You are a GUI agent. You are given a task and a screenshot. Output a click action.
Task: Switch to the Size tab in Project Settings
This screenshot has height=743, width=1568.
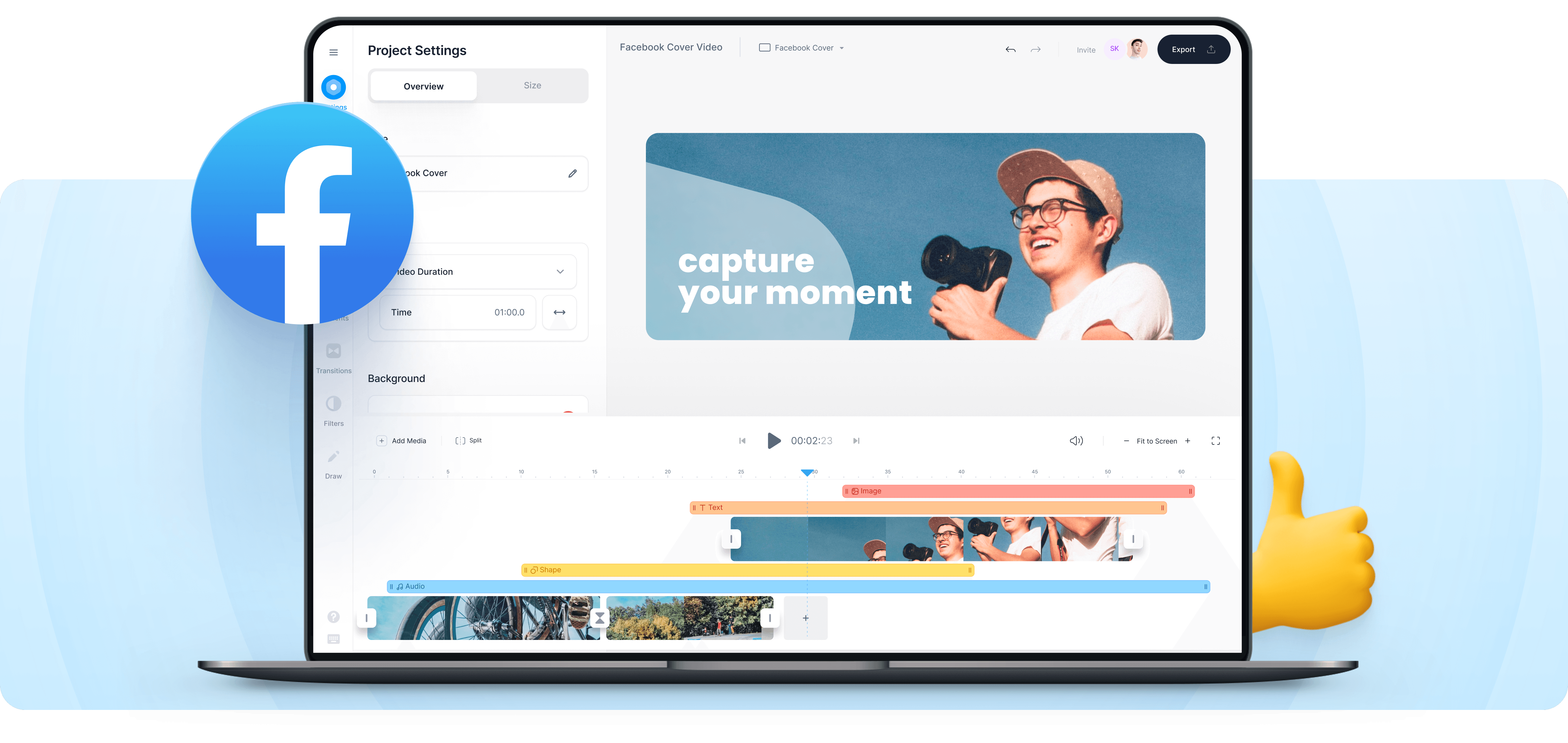532,85
